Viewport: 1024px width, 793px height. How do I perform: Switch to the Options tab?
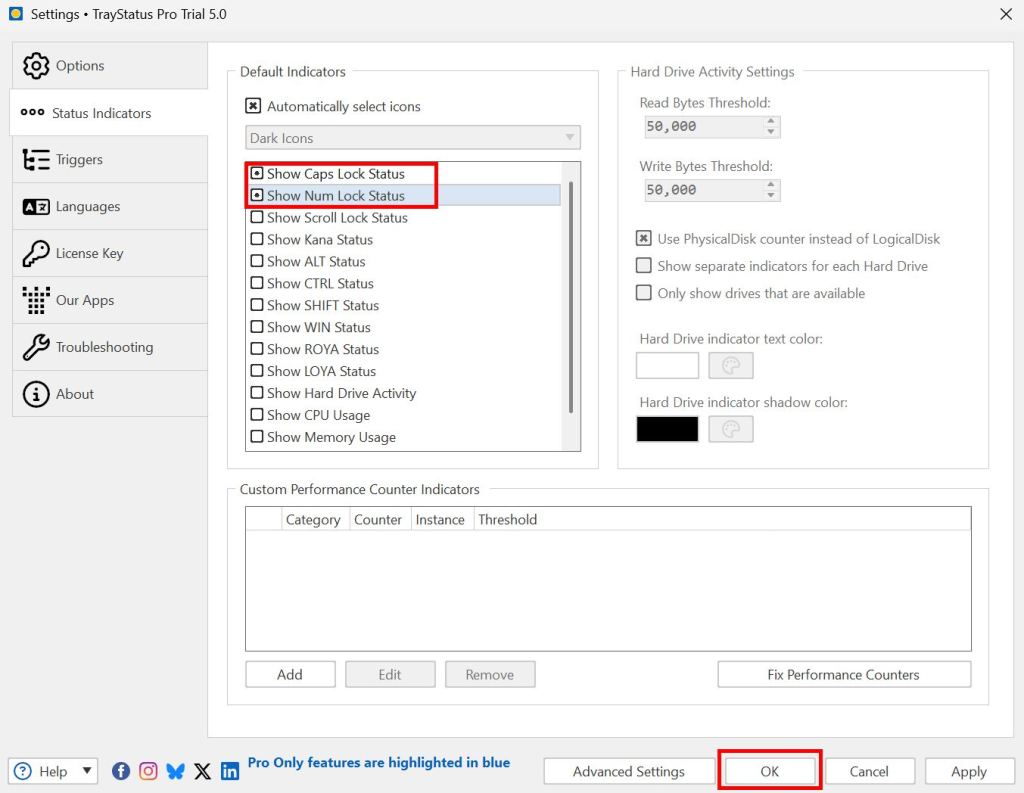point(110,65)
